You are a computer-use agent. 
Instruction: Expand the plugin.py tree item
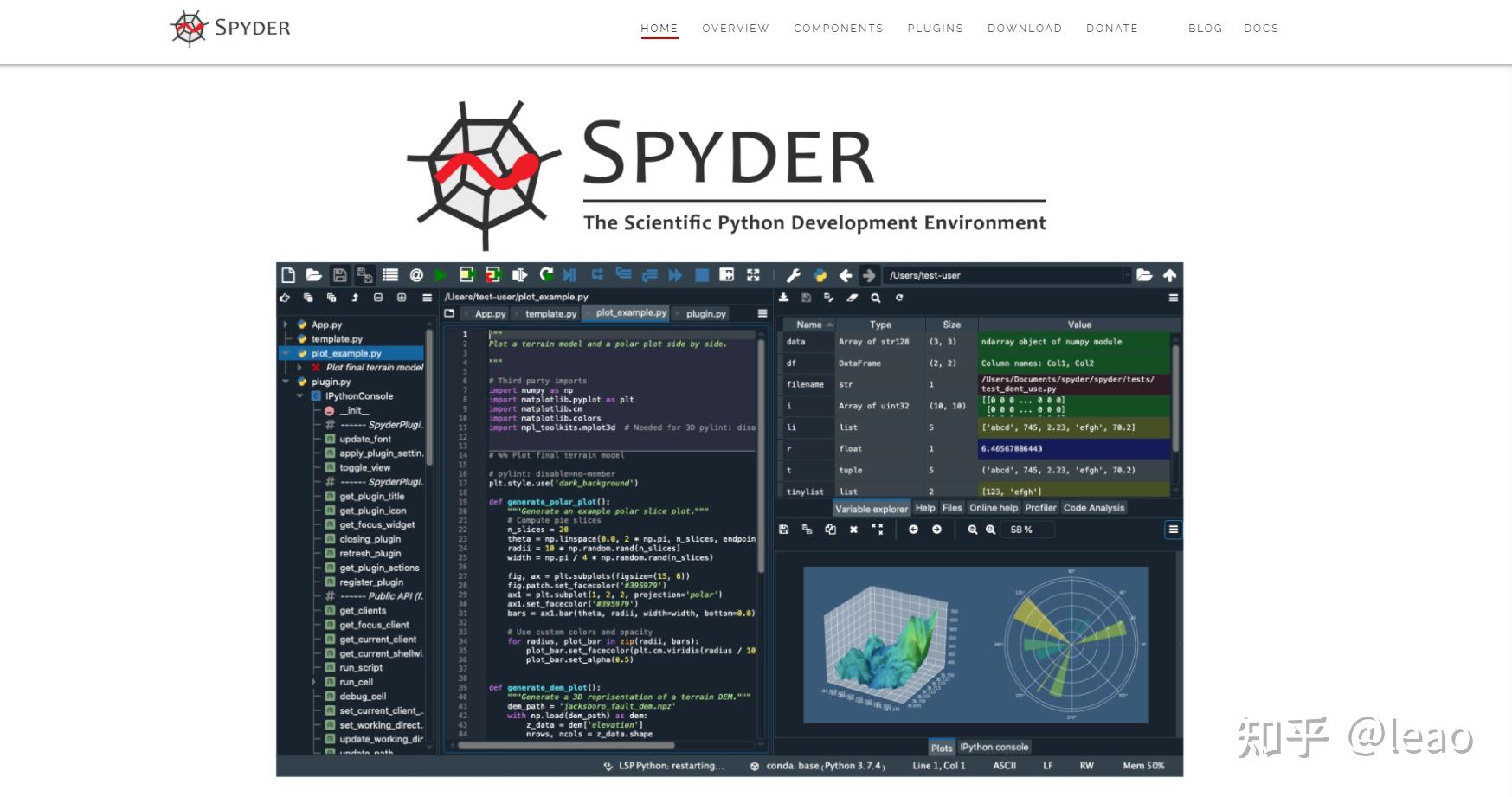[285, 381]
